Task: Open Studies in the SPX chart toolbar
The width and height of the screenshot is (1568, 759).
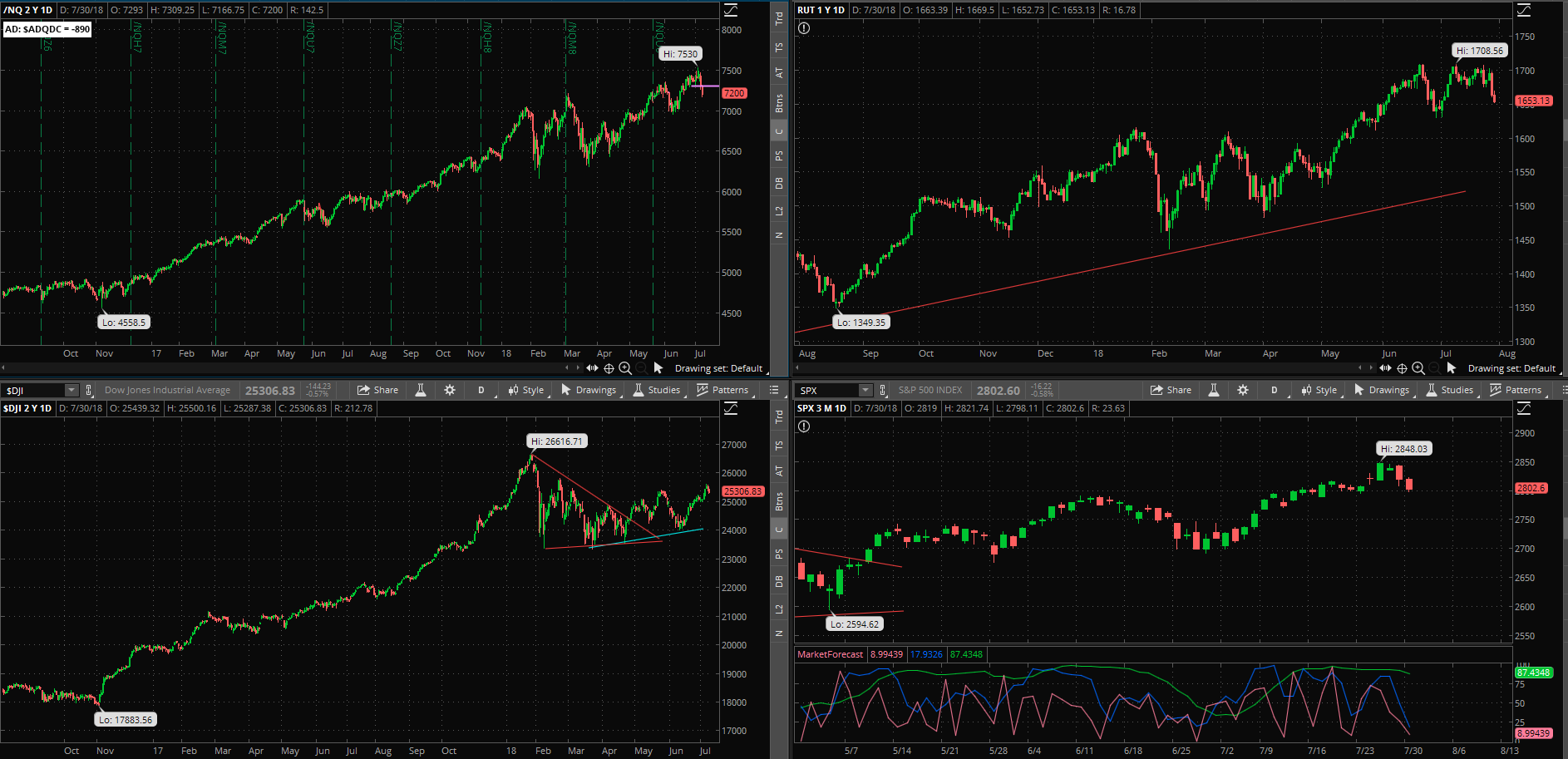Action: [1450, 390]
